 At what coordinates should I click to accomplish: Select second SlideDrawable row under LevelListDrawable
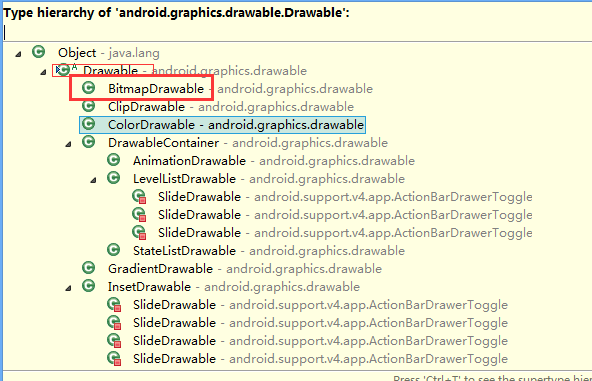[332, 214]
